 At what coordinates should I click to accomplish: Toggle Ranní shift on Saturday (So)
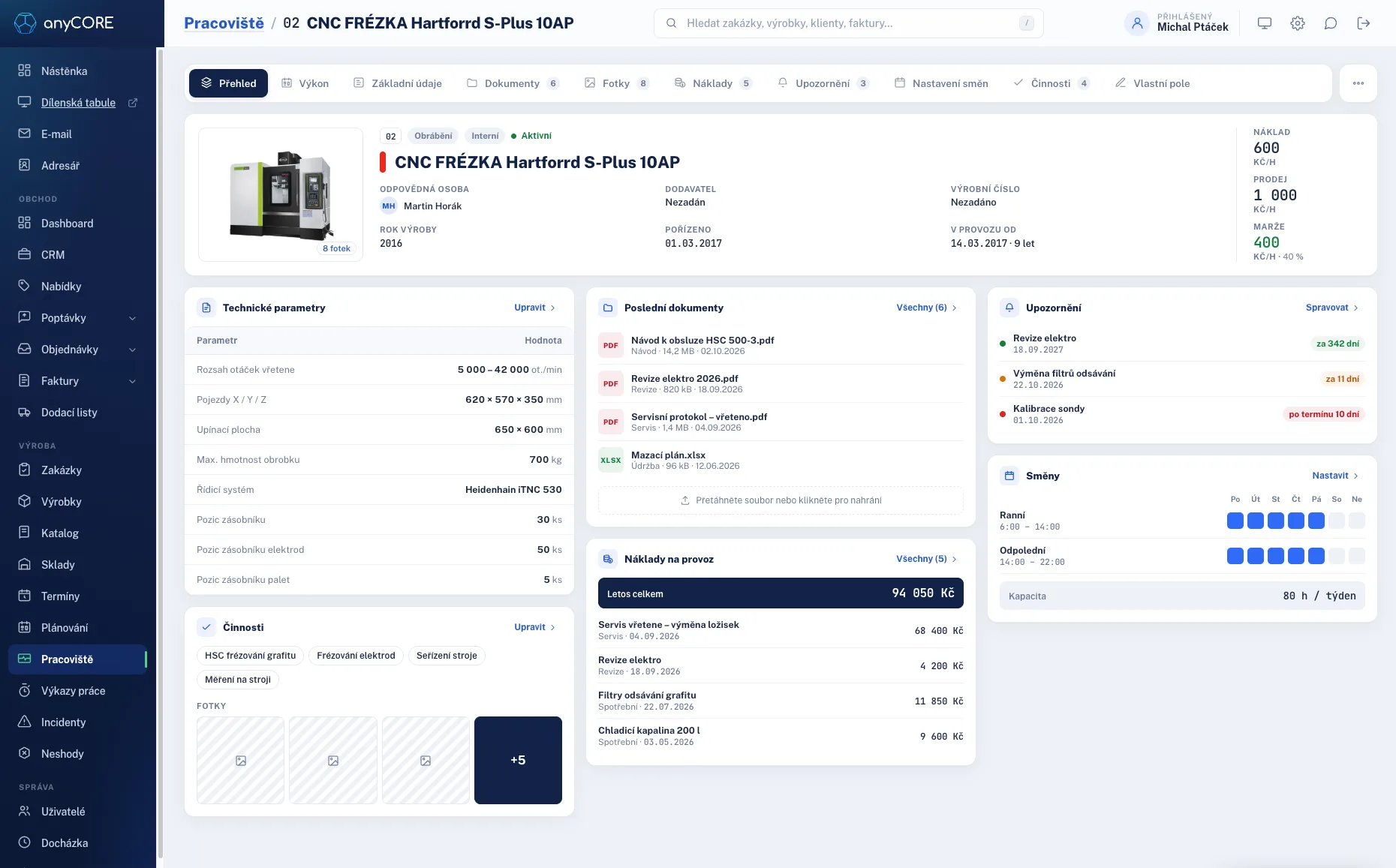pyautogui.click(x=1337, y=521)
